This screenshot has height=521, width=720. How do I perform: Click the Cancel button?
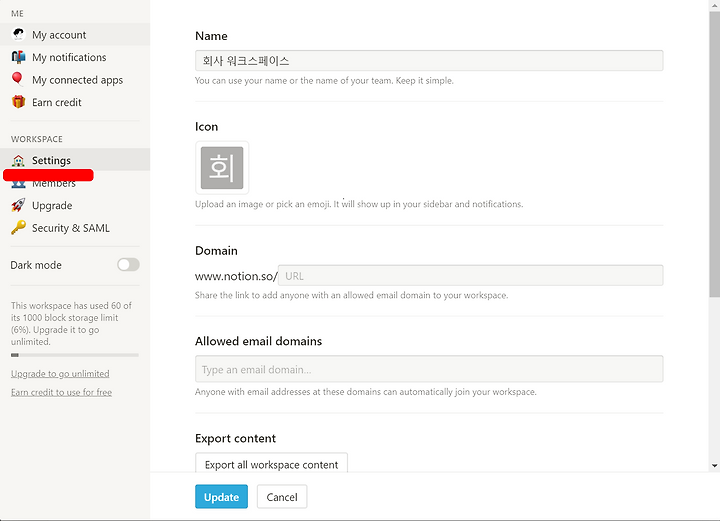click(282, 497)
